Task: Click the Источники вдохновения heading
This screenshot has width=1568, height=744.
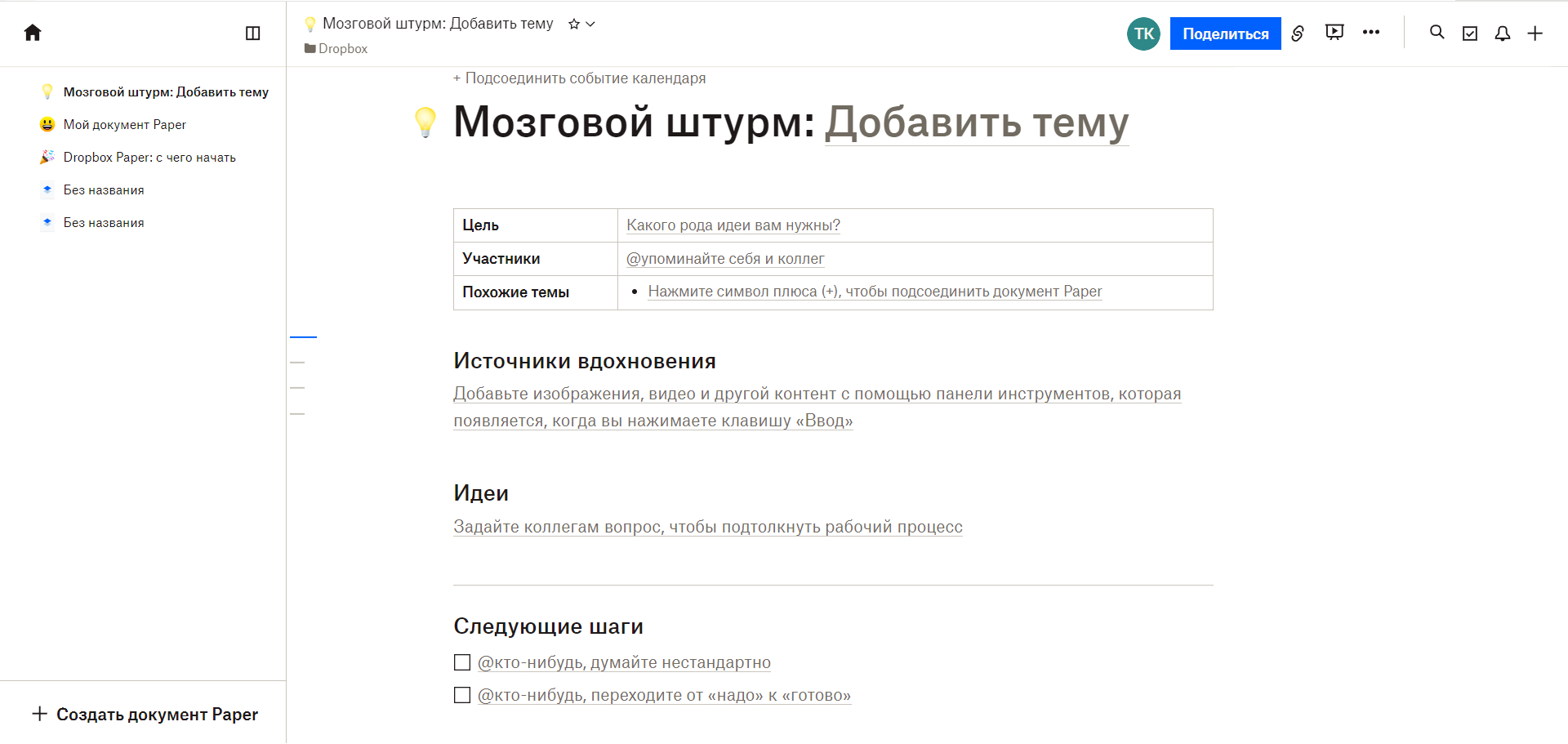Action: 585,361
